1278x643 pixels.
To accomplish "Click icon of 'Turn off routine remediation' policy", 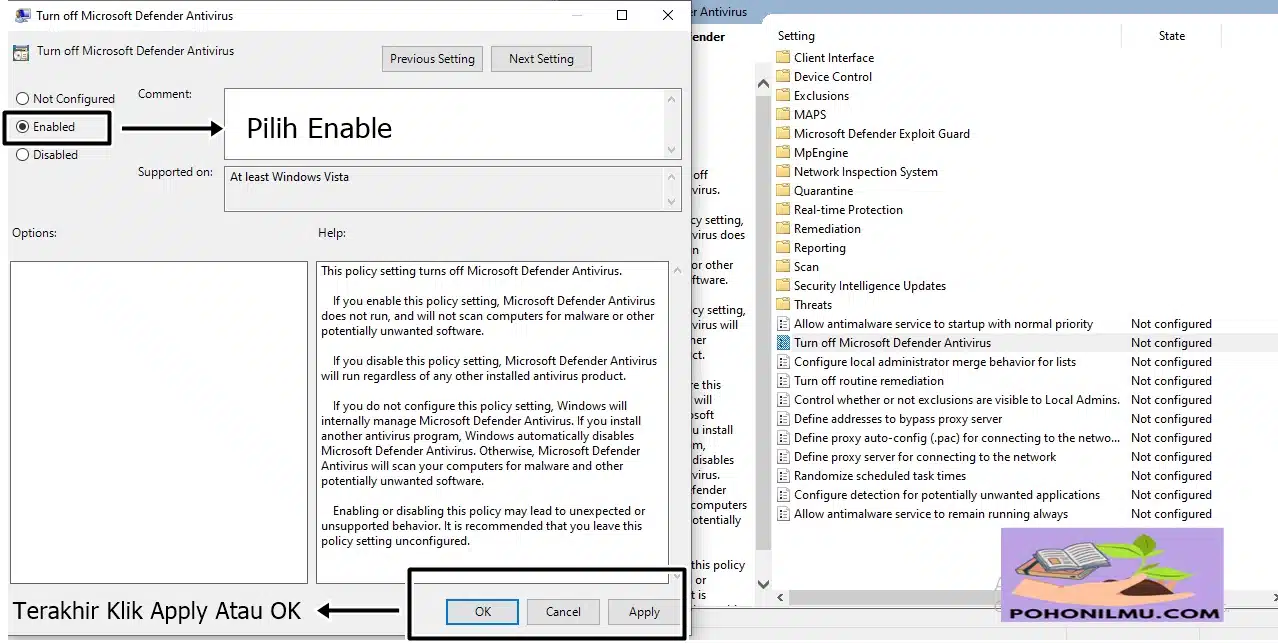I will point(784,380).
